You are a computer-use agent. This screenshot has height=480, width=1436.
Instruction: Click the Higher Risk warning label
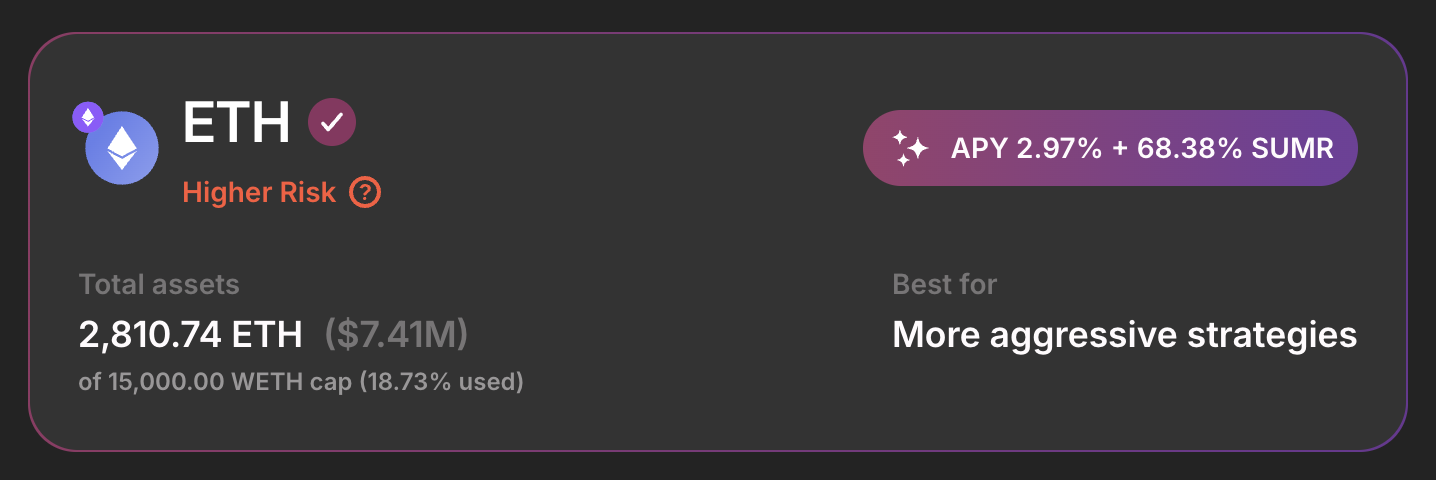click(x=259, y=192)
